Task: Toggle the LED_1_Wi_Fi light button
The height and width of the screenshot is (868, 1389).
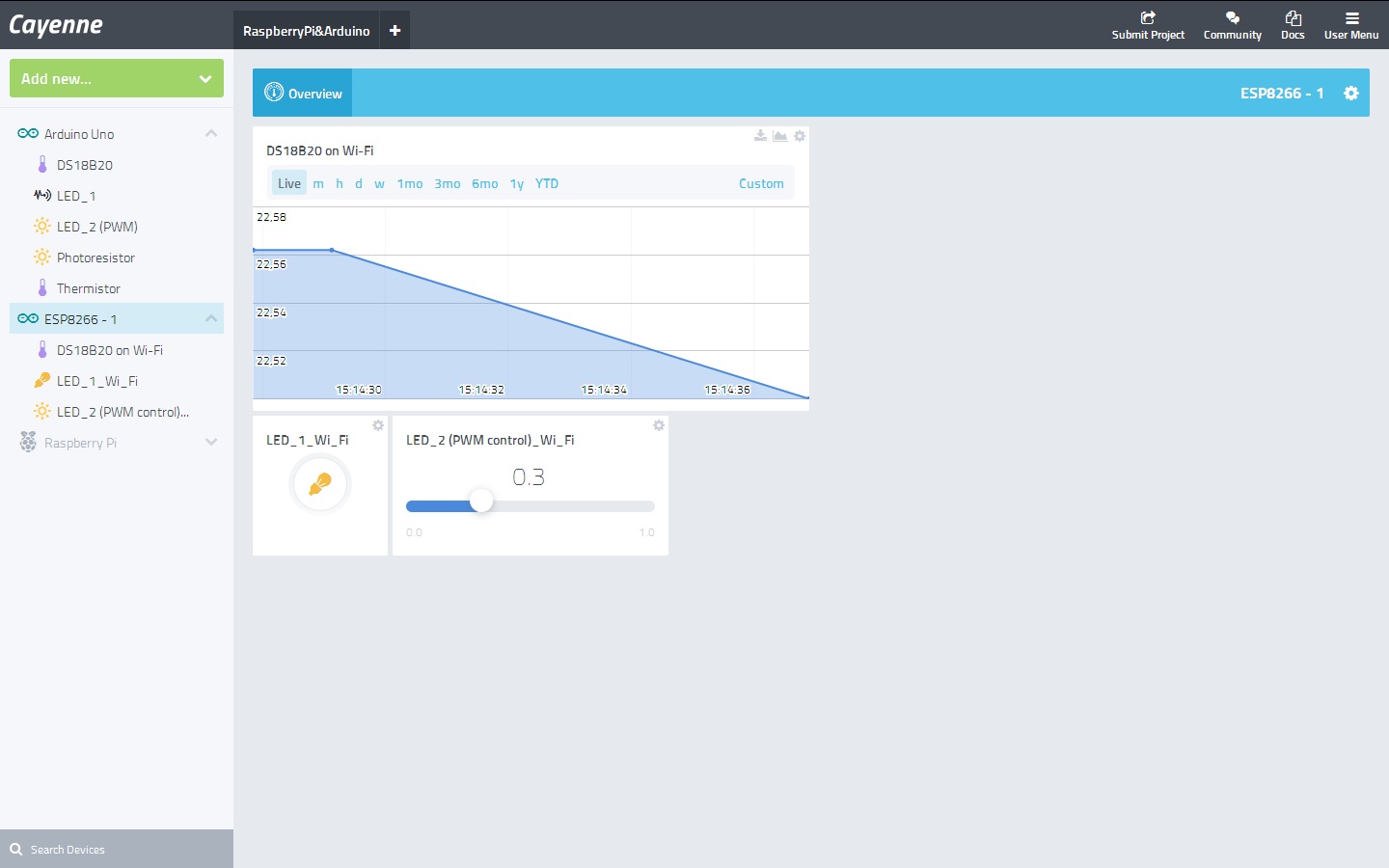Action: (320, 483)
